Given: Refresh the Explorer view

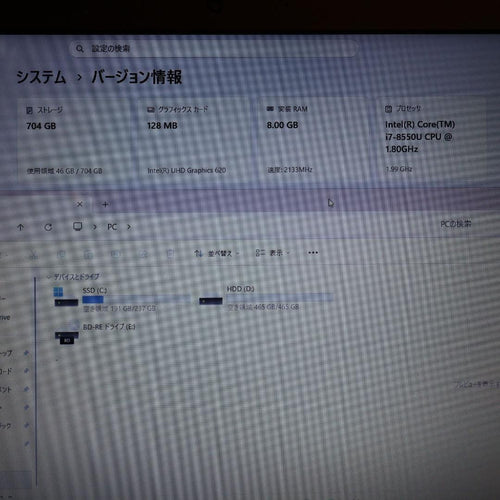Looking at the screenshot, I should pyautogui.click(x=48, y=227).
